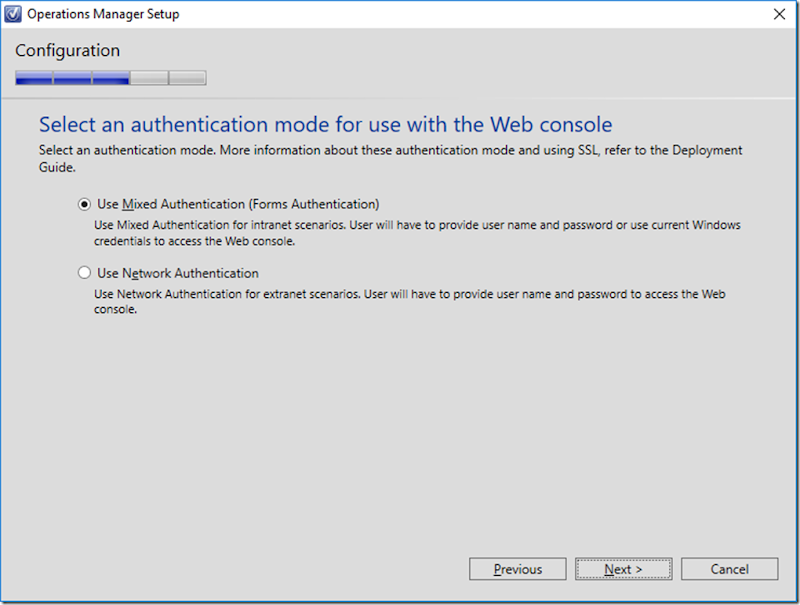Cancel the Operations Manager setup
800x605 pixels.
pyautogui.click(x=730, y=569)
